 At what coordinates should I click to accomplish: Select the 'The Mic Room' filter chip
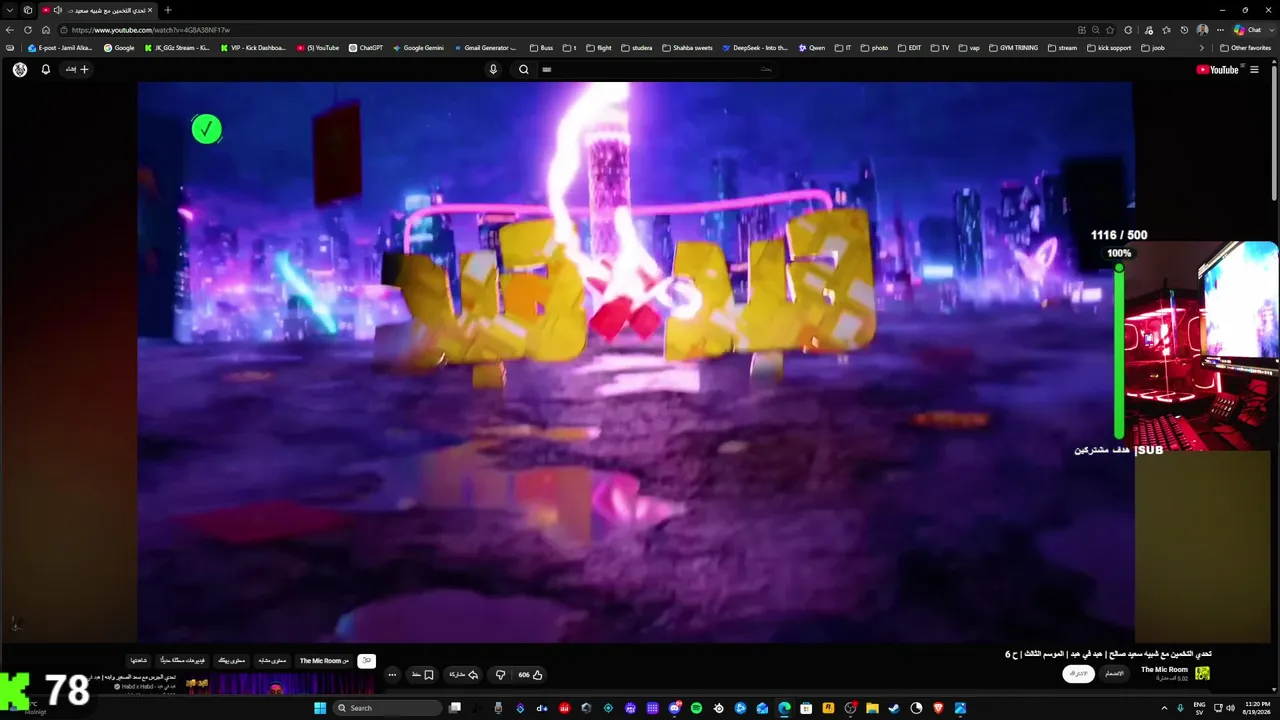(x=324, y=661)
